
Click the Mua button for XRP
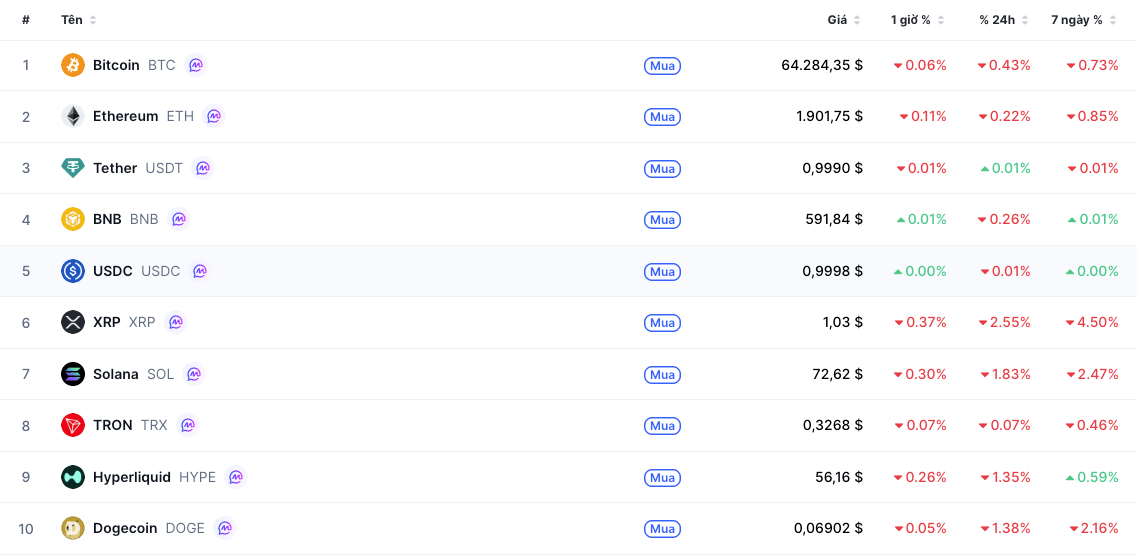pos(662,323)
